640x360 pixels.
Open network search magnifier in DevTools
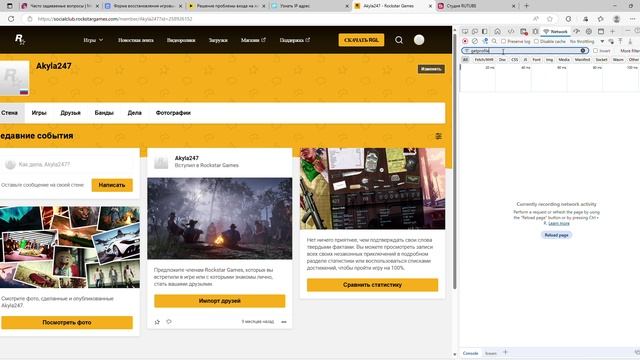[494, 41]
